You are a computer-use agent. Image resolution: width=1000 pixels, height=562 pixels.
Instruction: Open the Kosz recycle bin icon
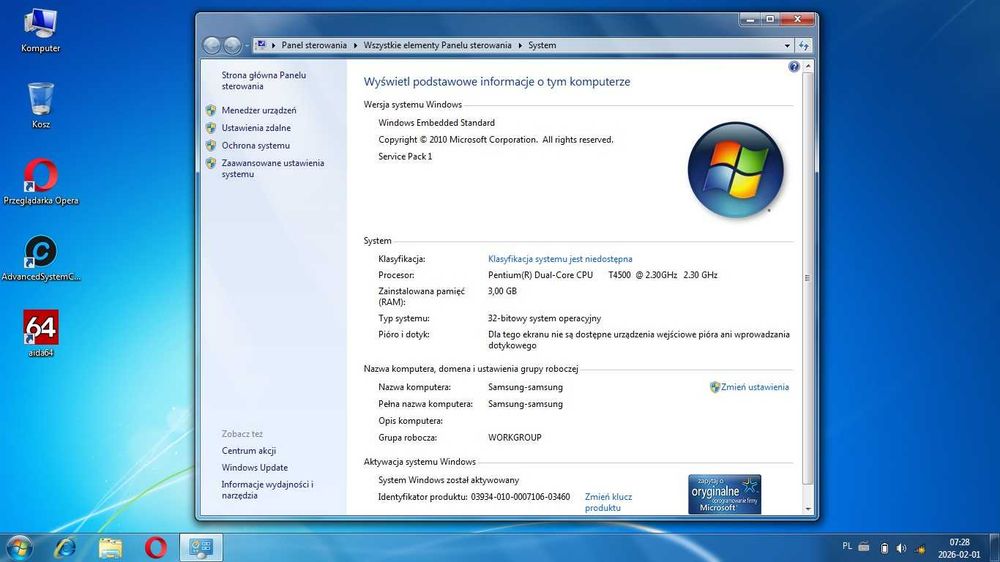pos(41,105)
